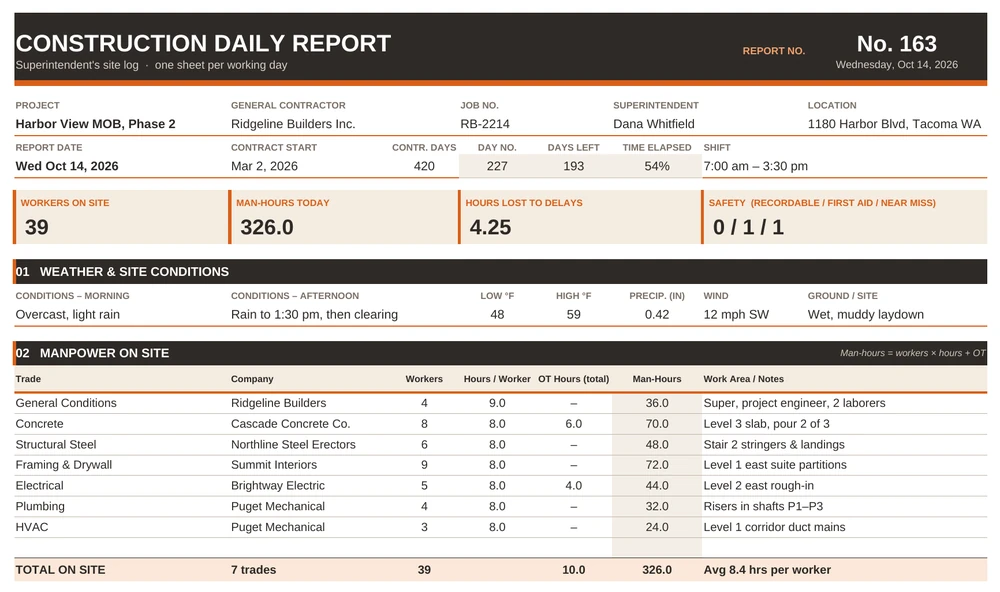Click the Construction Daily Report title
This screenshot has width=1000, height=592.
pos(203,43)
